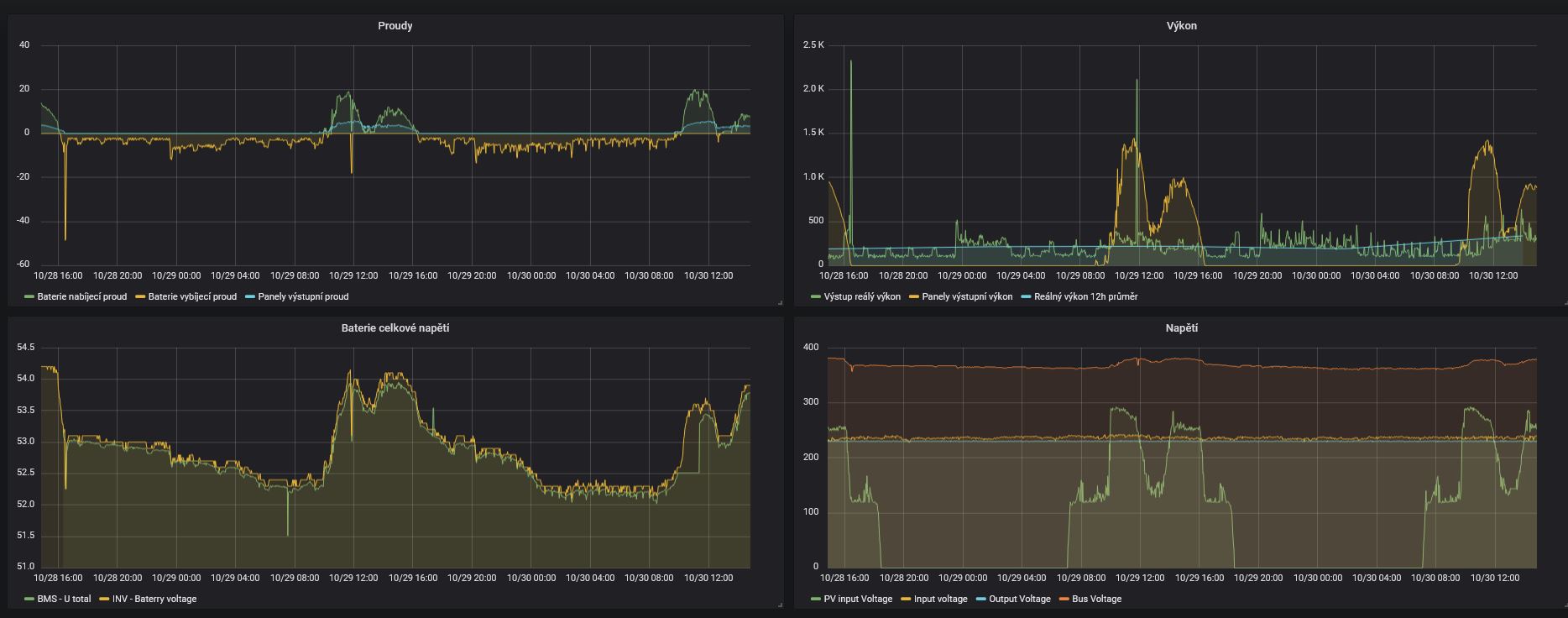Click the Baterie celkové napětí panel resize handle

pos(780,605)
